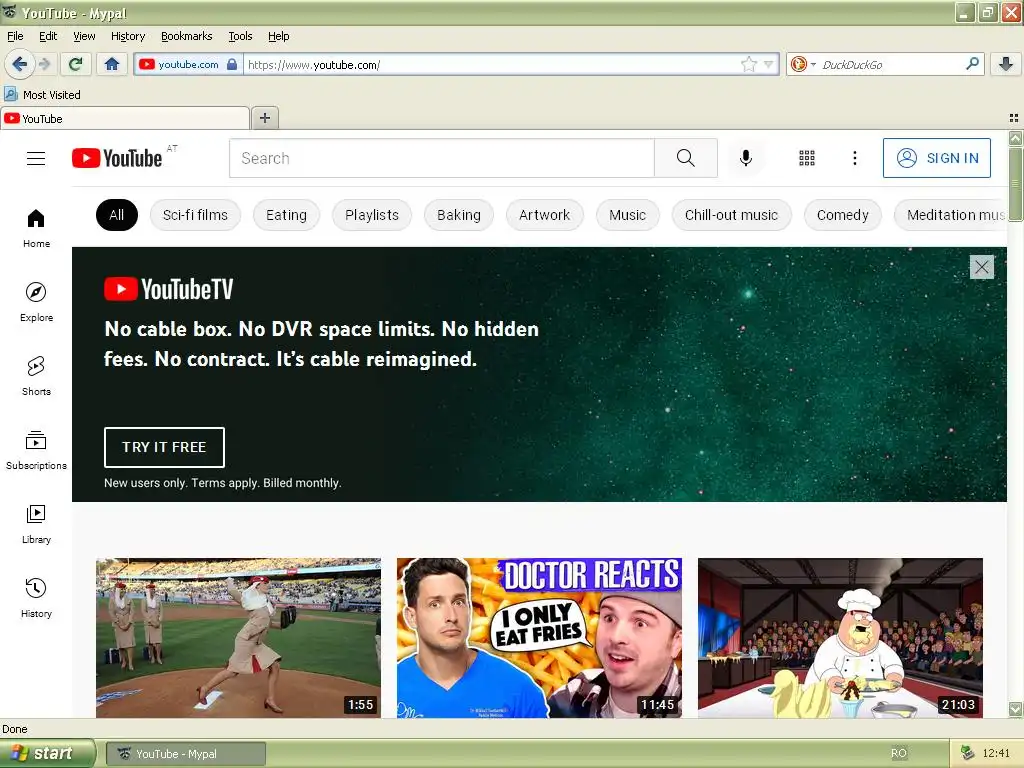
Task: Open Library in sidebar
Action: (x=37, y=524)
